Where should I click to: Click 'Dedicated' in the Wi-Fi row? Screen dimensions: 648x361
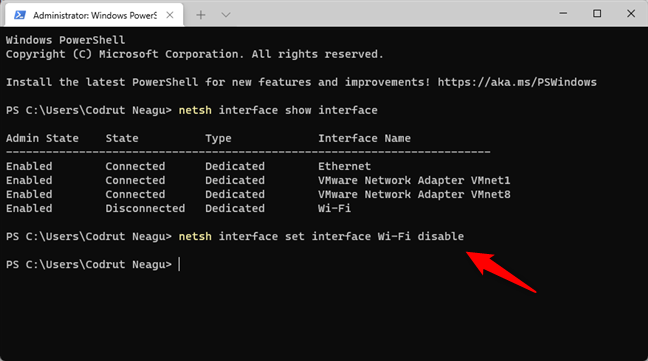click(x=235, y=209)
